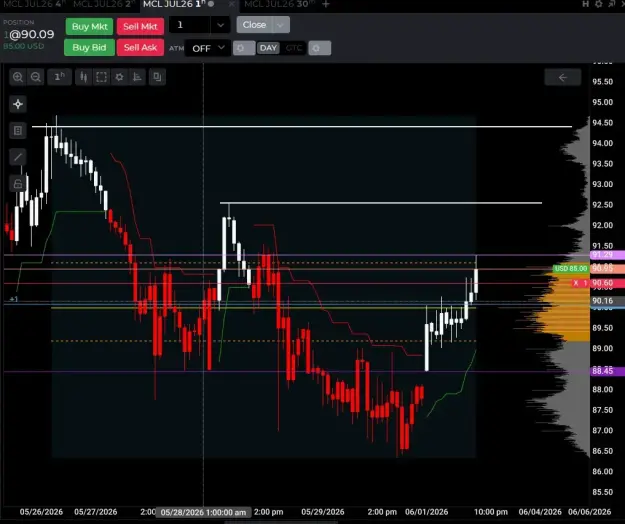This screenshot has width=625, height=524.
Task: Switch to MCL JUL26 2h tab
Action: [104, 4]
